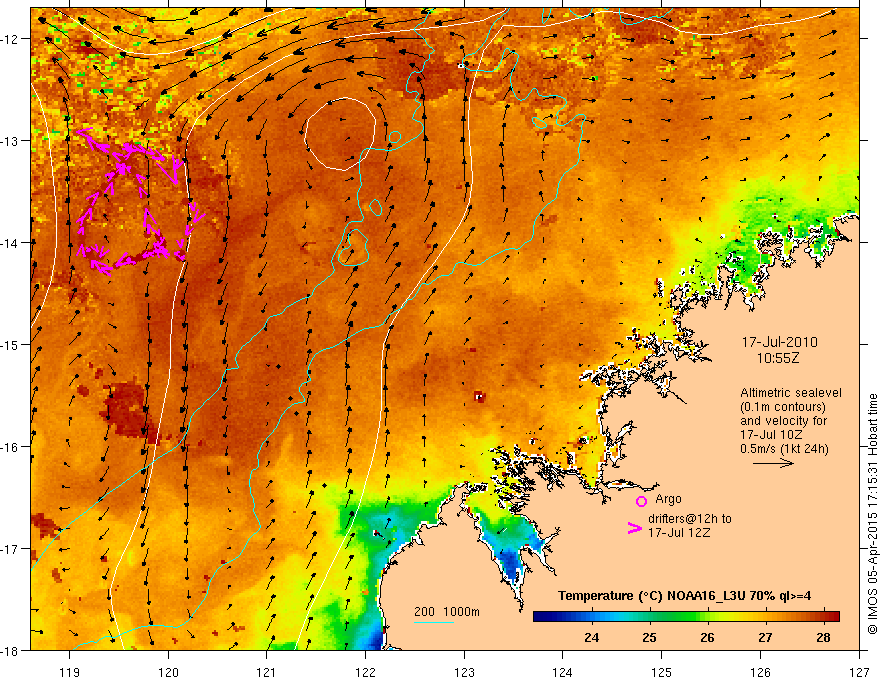Click the magenta Argo circle symbol
This screenshot has width=880, height=680.
click(x=641, y=501)
